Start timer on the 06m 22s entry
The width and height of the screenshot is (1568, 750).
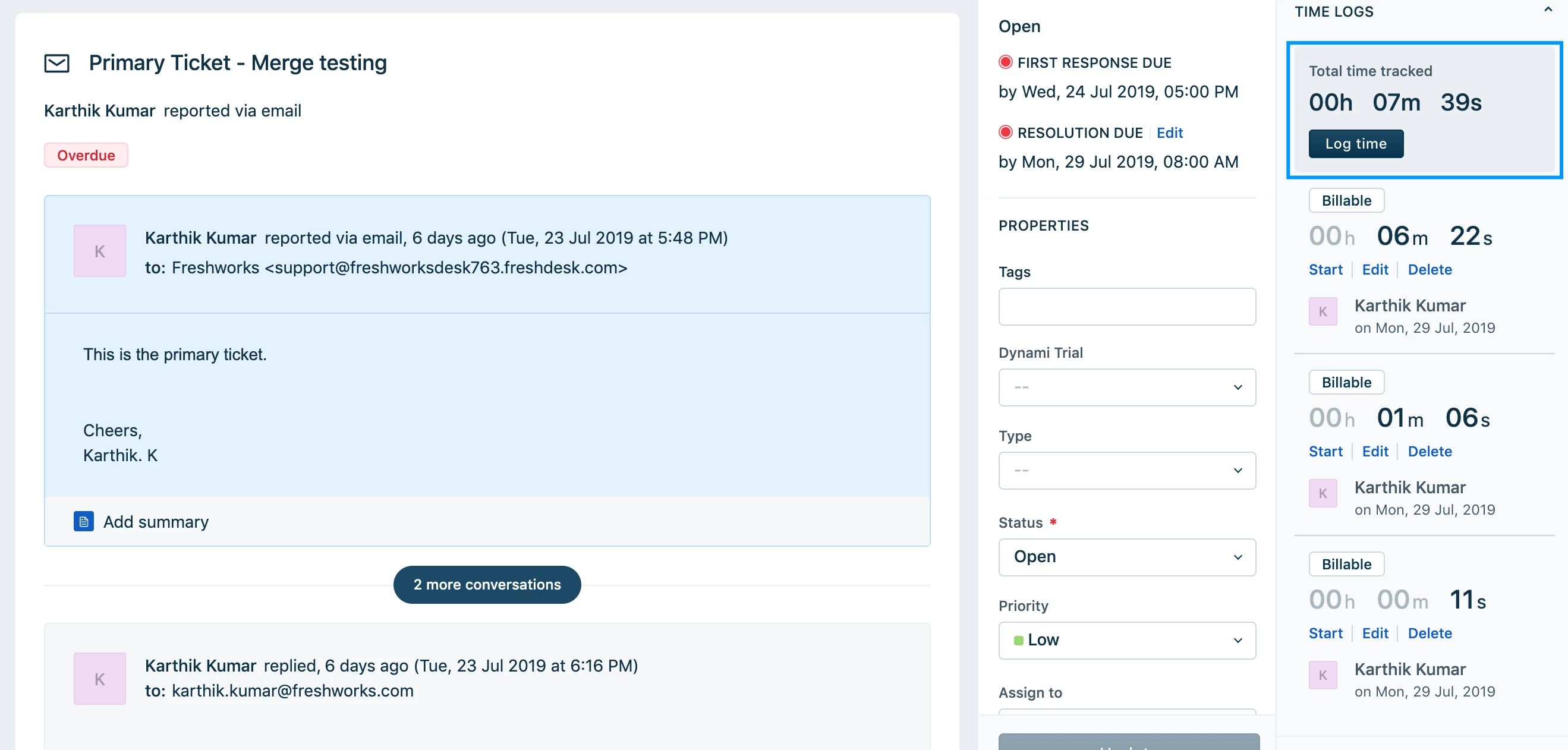(x=1325, y=270)
